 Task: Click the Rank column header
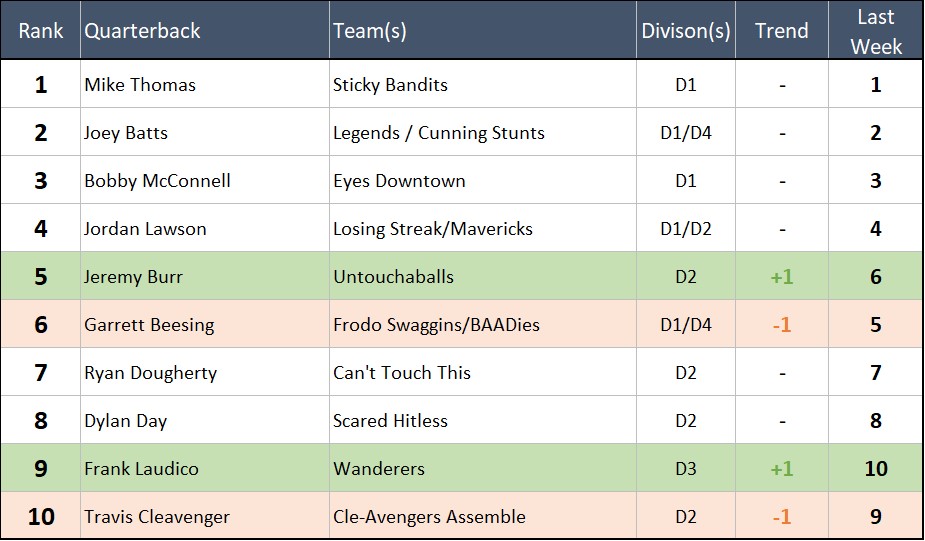40,31
